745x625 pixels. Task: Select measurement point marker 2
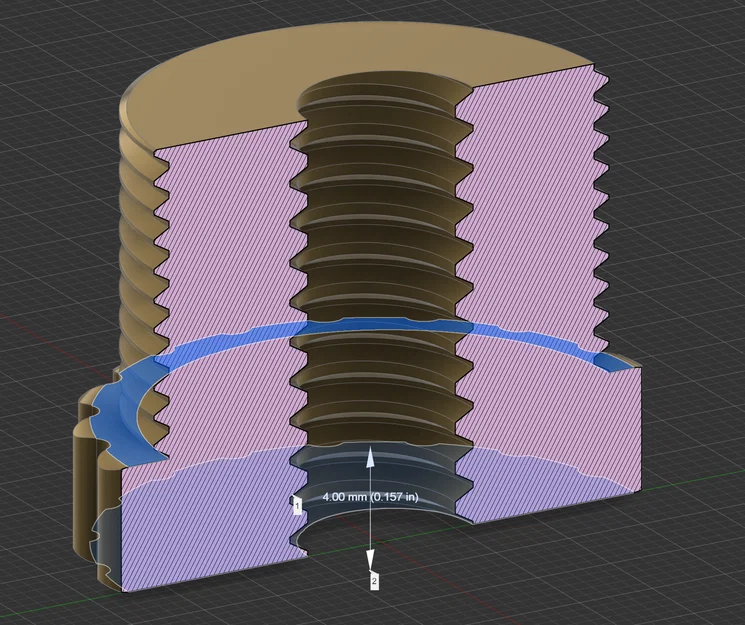[x=374, y=581]
